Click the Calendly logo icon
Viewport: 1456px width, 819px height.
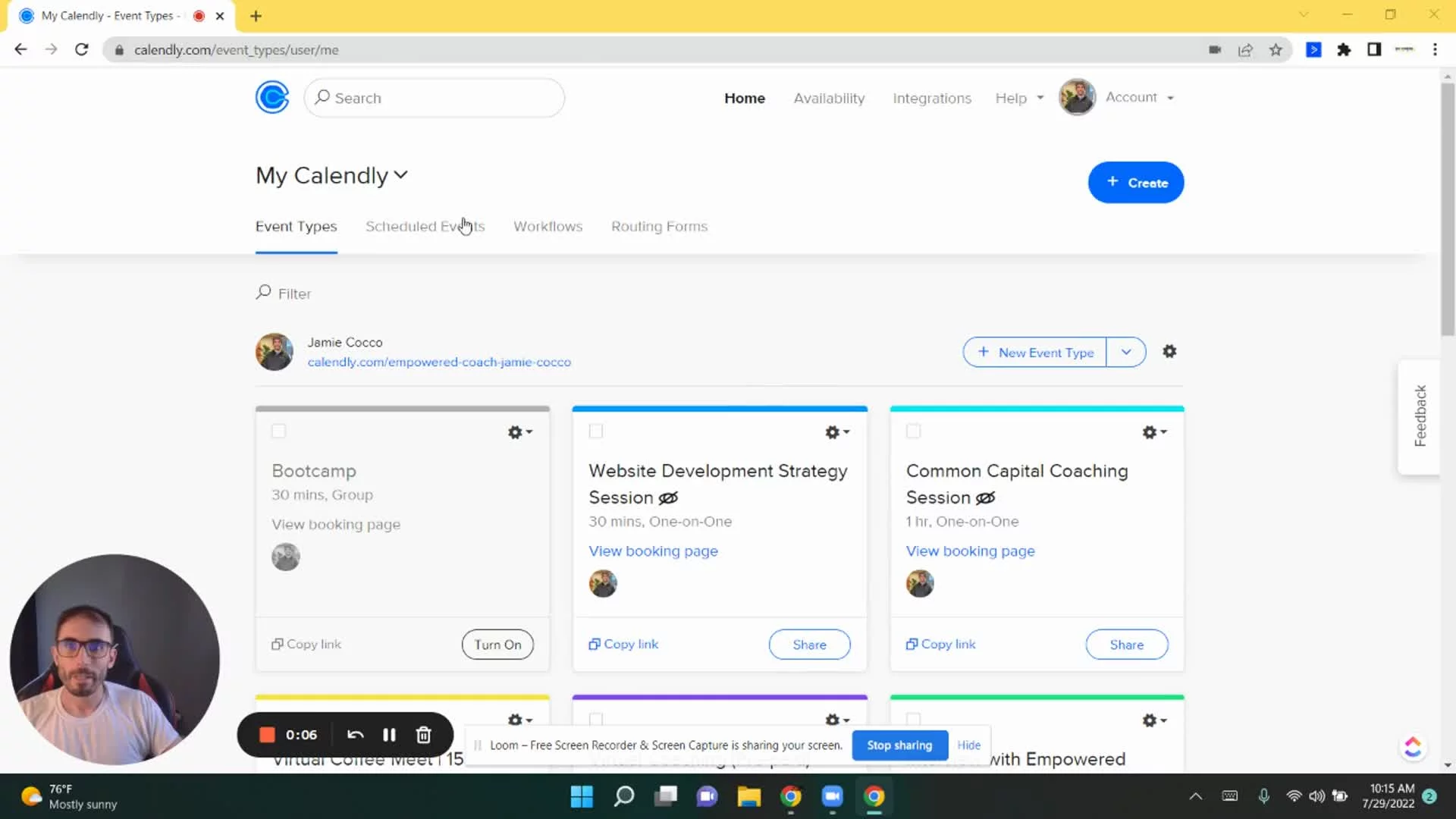click(x=272, y=97)
